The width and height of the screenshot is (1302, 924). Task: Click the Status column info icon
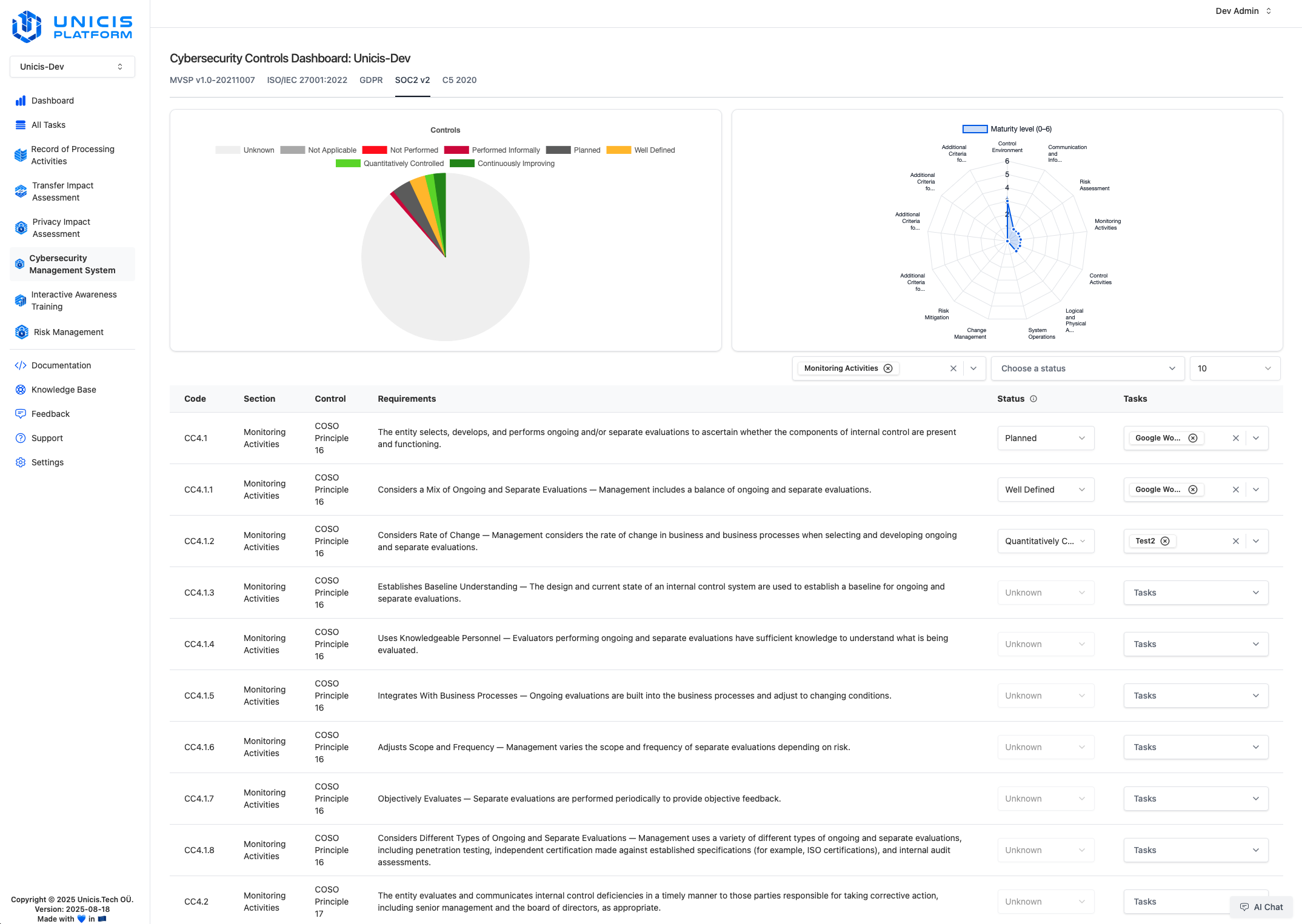point(1033,399)
